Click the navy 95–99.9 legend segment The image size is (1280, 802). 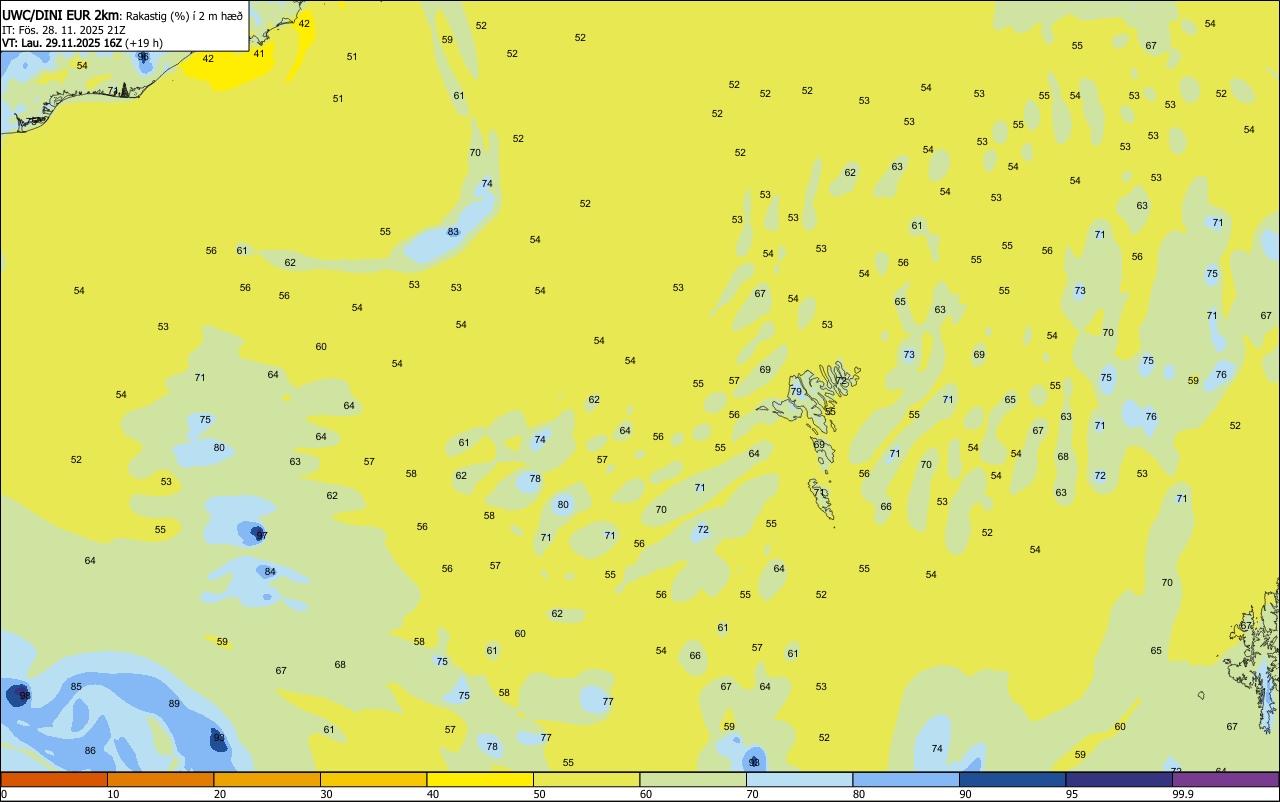click(1119, 779)
